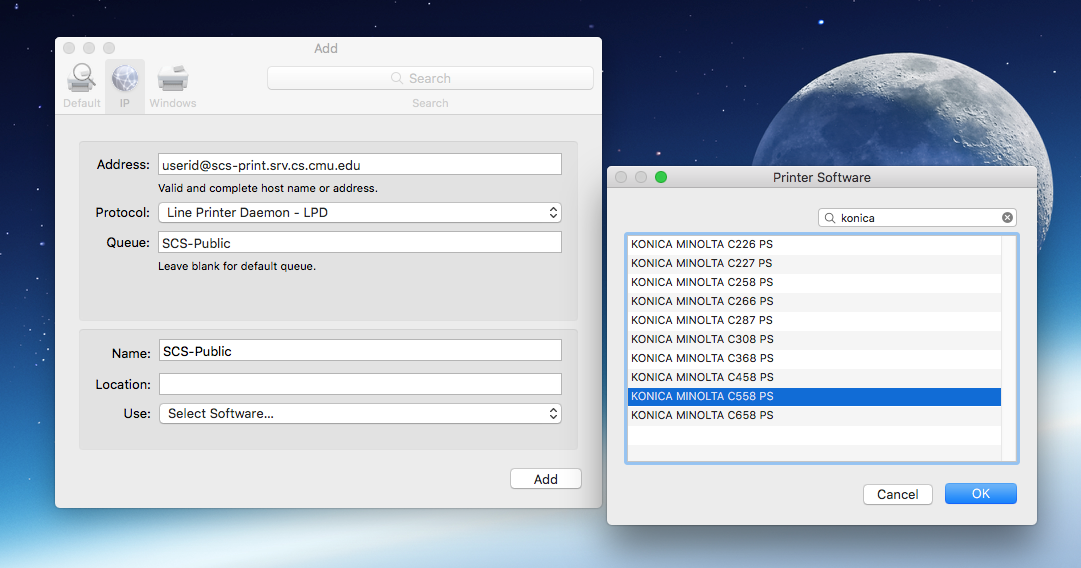Image resolution: width=1081 pixels, height=568 pixels.
Task: Select KONICA MINOLTA C308 PS entry
Action: pos(701,339)
